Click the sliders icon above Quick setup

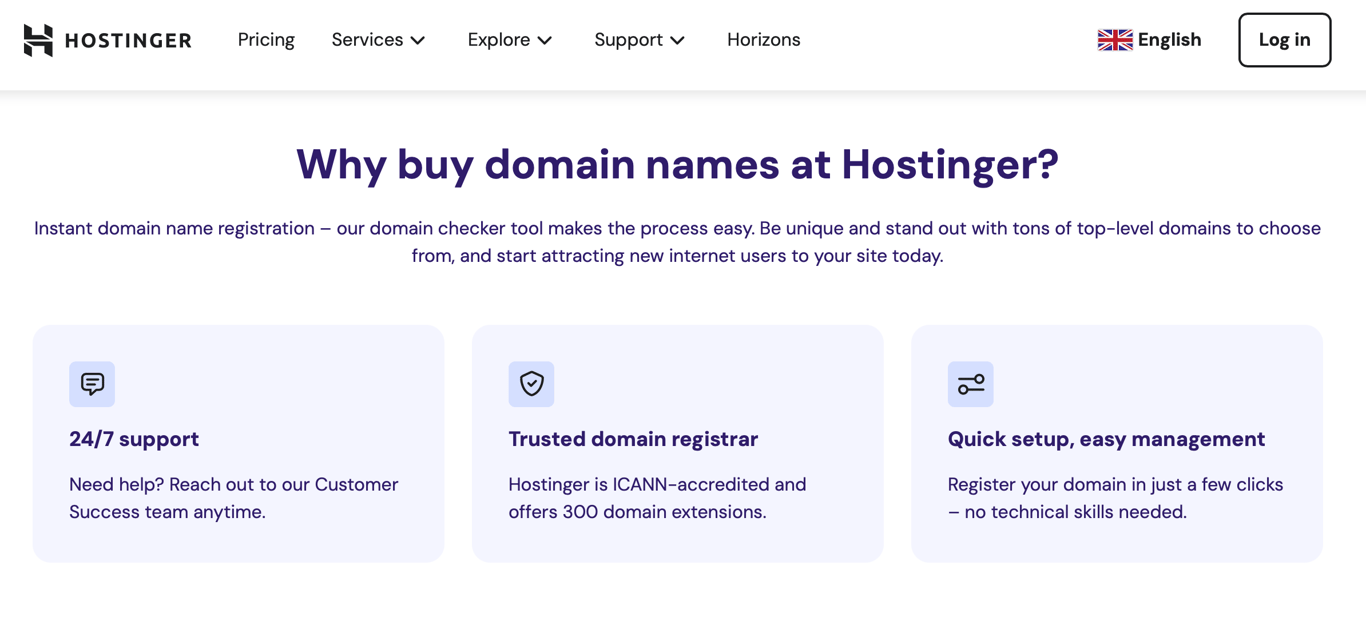click(970, 384)
